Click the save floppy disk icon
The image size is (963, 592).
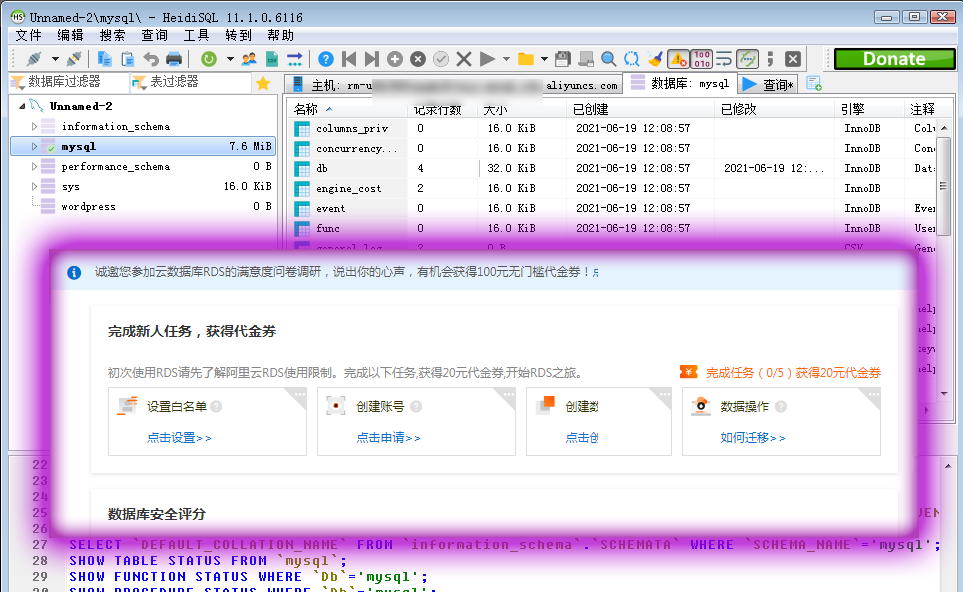click(x=563, y=59)
